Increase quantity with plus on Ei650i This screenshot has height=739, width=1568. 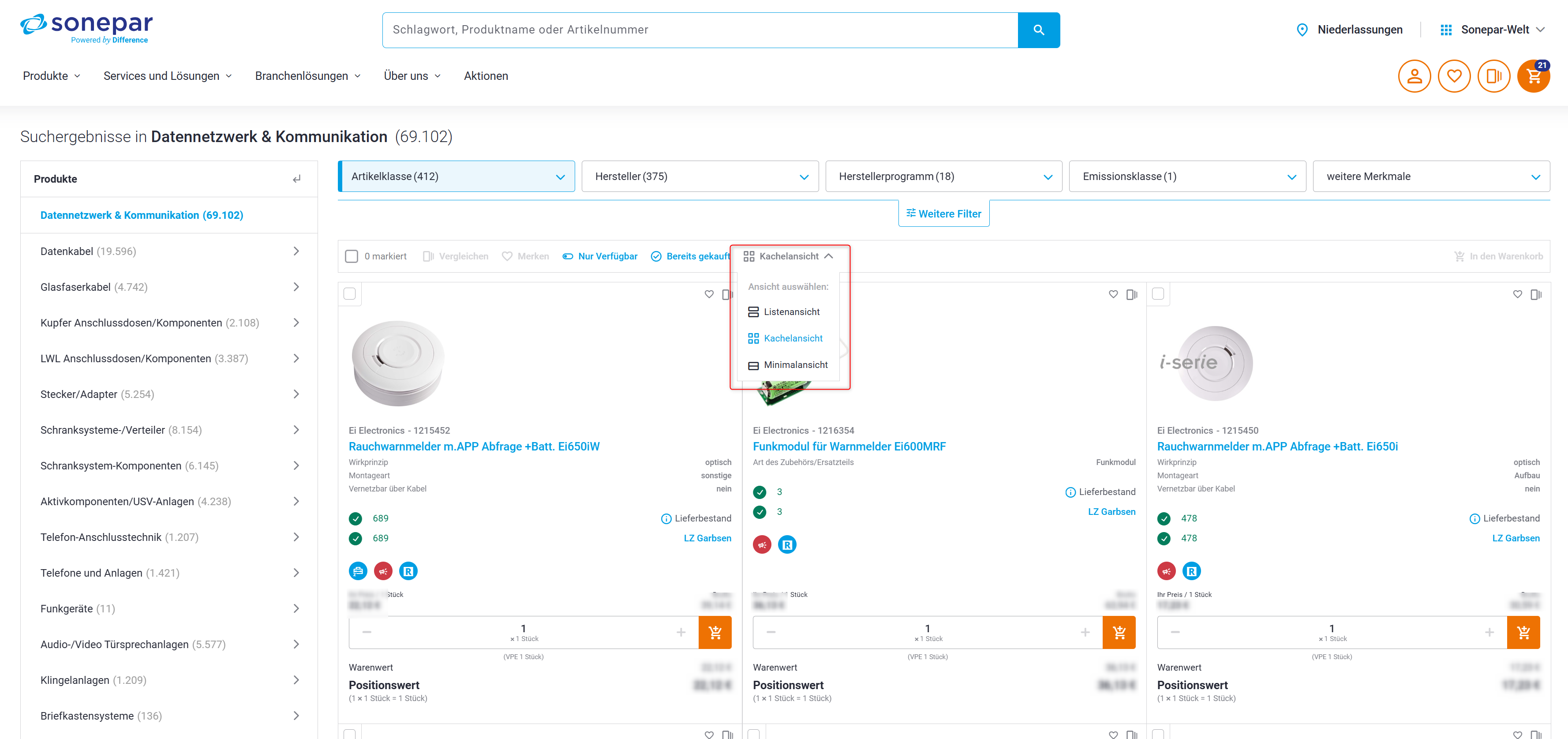tap(1489, 633)
